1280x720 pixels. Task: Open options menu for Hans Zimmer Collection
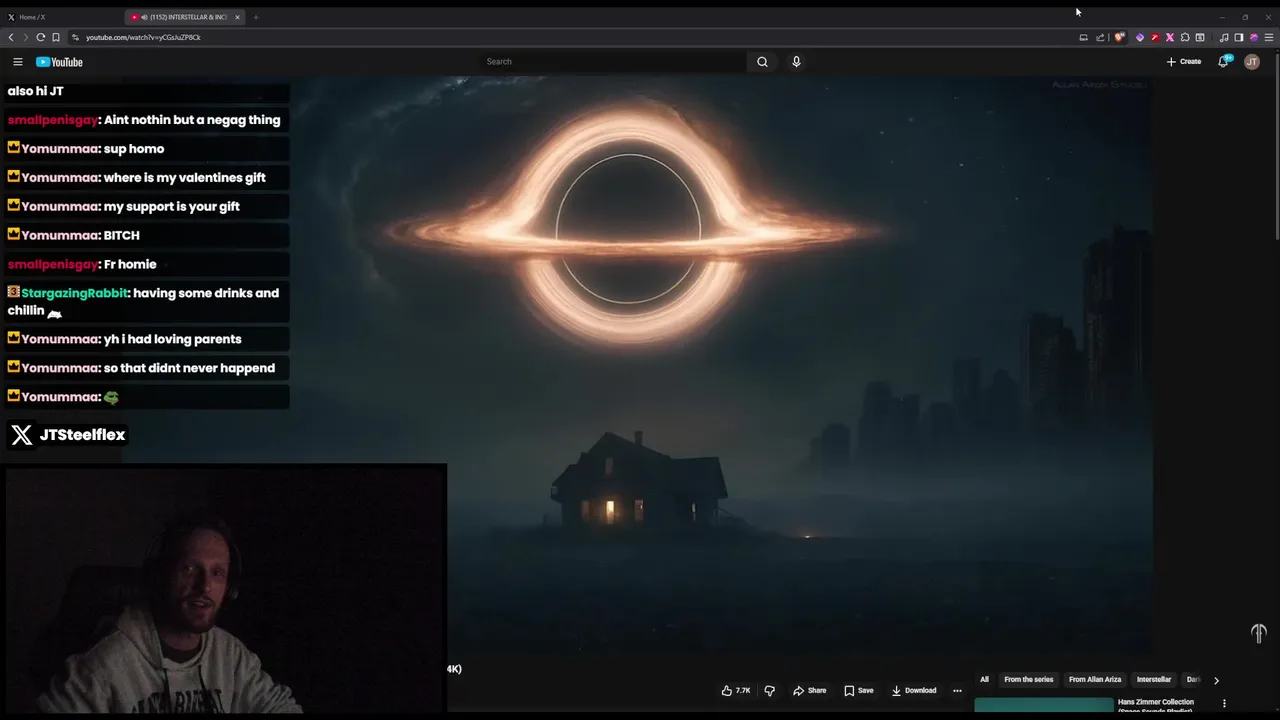click(x=1224, y=703)
